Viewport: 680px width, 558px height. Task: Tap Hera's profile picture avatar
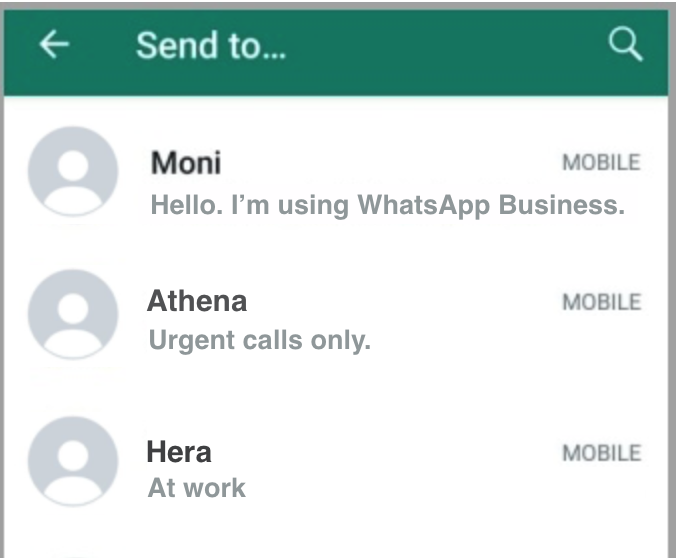pos(72,461)
